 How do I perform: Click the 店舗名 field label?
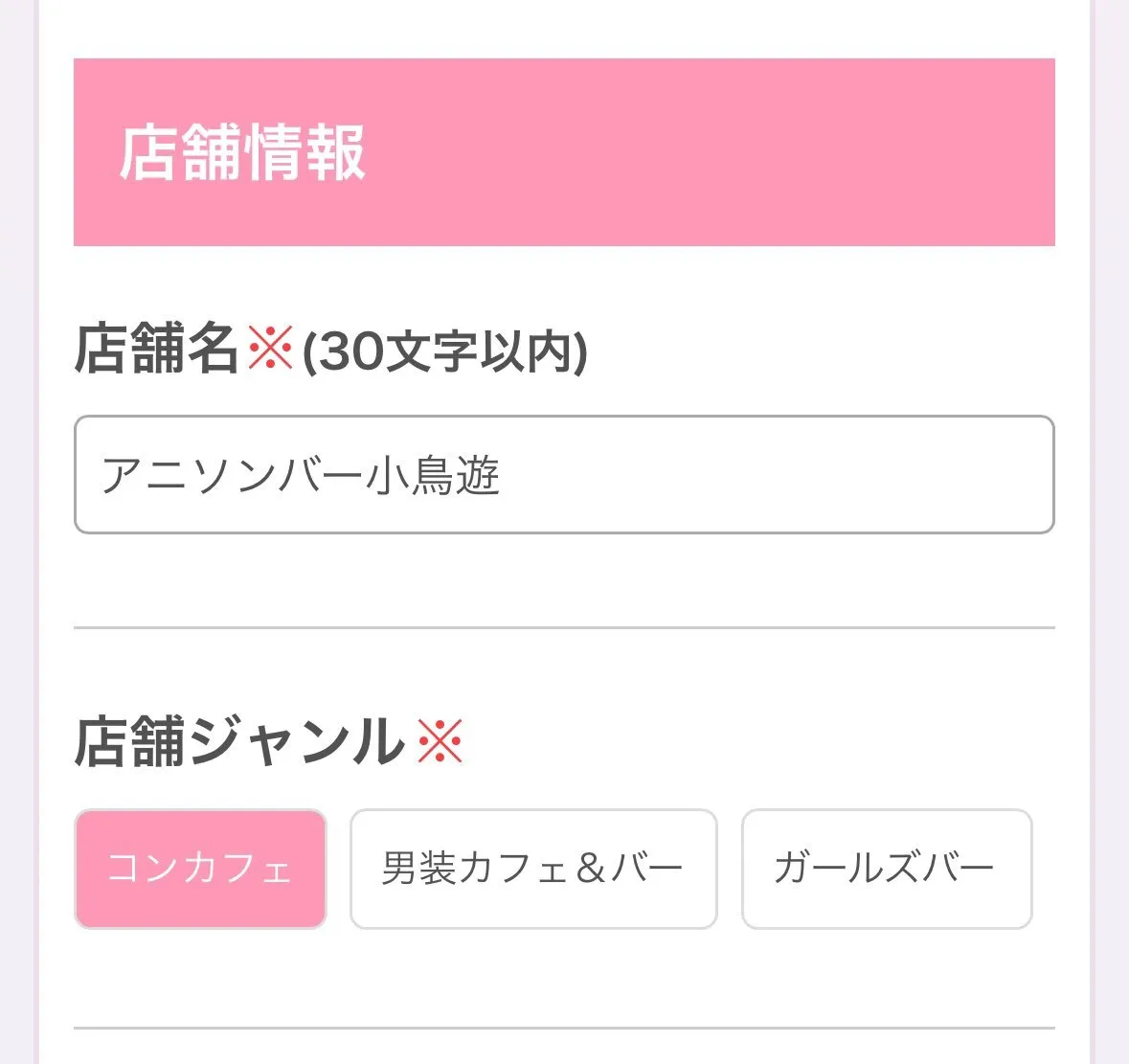157,351
